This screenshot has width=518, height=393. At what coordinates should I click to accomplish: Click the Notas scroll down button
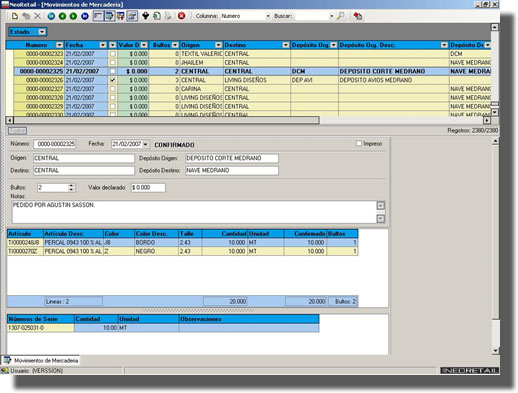click(x=380, y=219)
